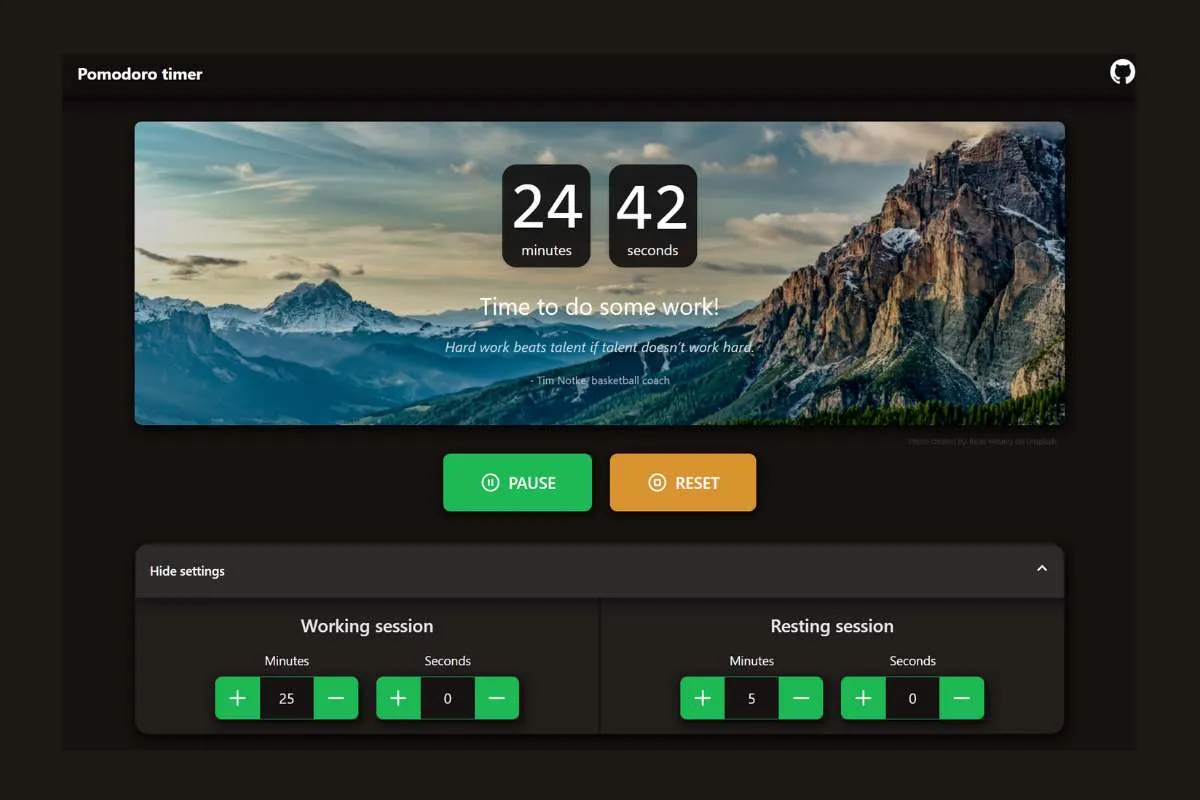1200x800 pixels.
Task: Click the circular reset icon in RESET button
Action: point(655,482)
